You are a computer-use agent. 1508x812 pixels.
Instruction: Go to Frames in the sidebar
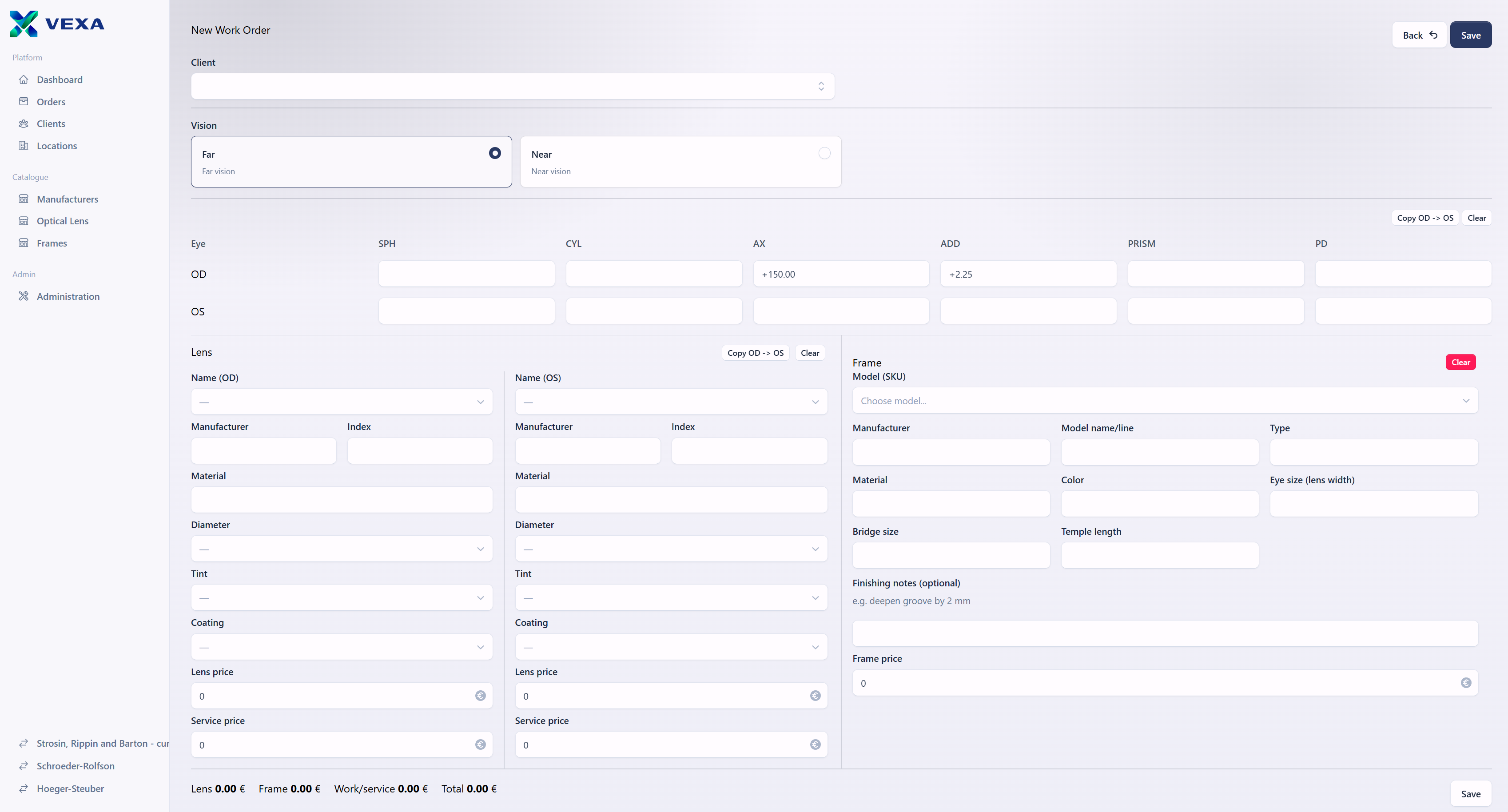[52, 243]
